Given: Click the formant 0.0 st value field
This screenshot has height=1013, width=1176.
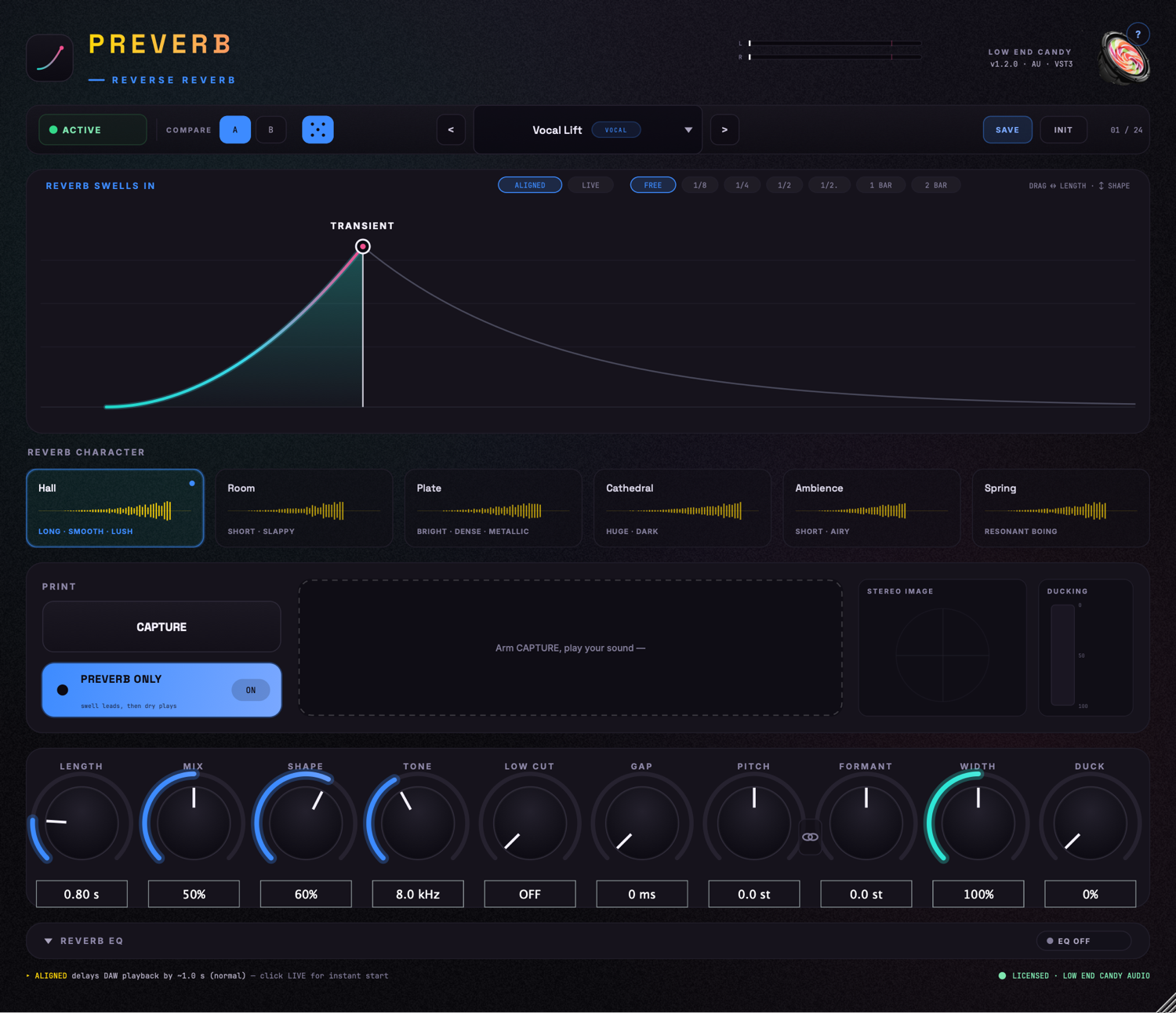Looking at the screenshot, I should 866,894.
